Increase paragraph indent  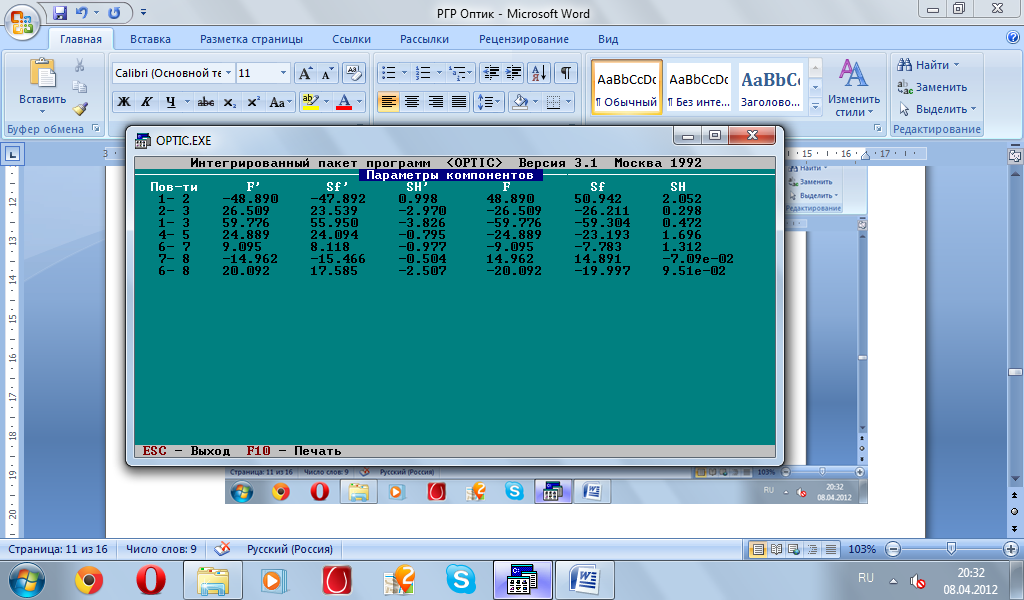[x=514, y=72]
